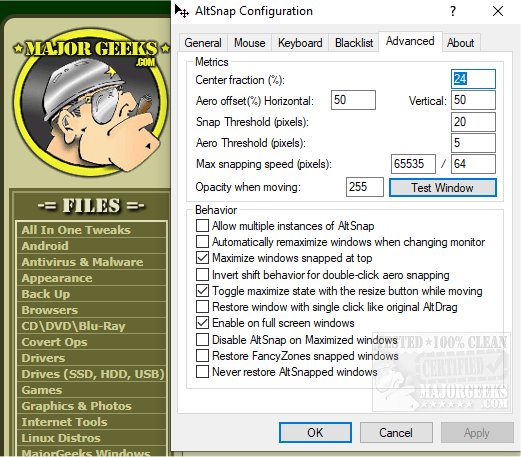
Task: Click the AltSnap title bar icon
Action: coord(182,11)
